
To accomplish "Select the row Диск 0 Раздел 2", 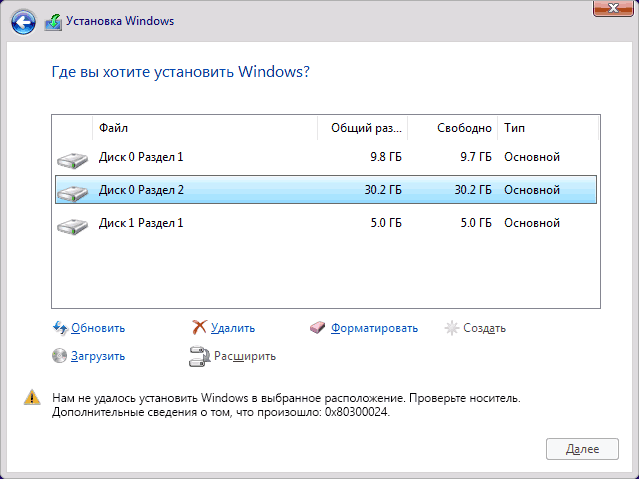I will coord(326,190).
